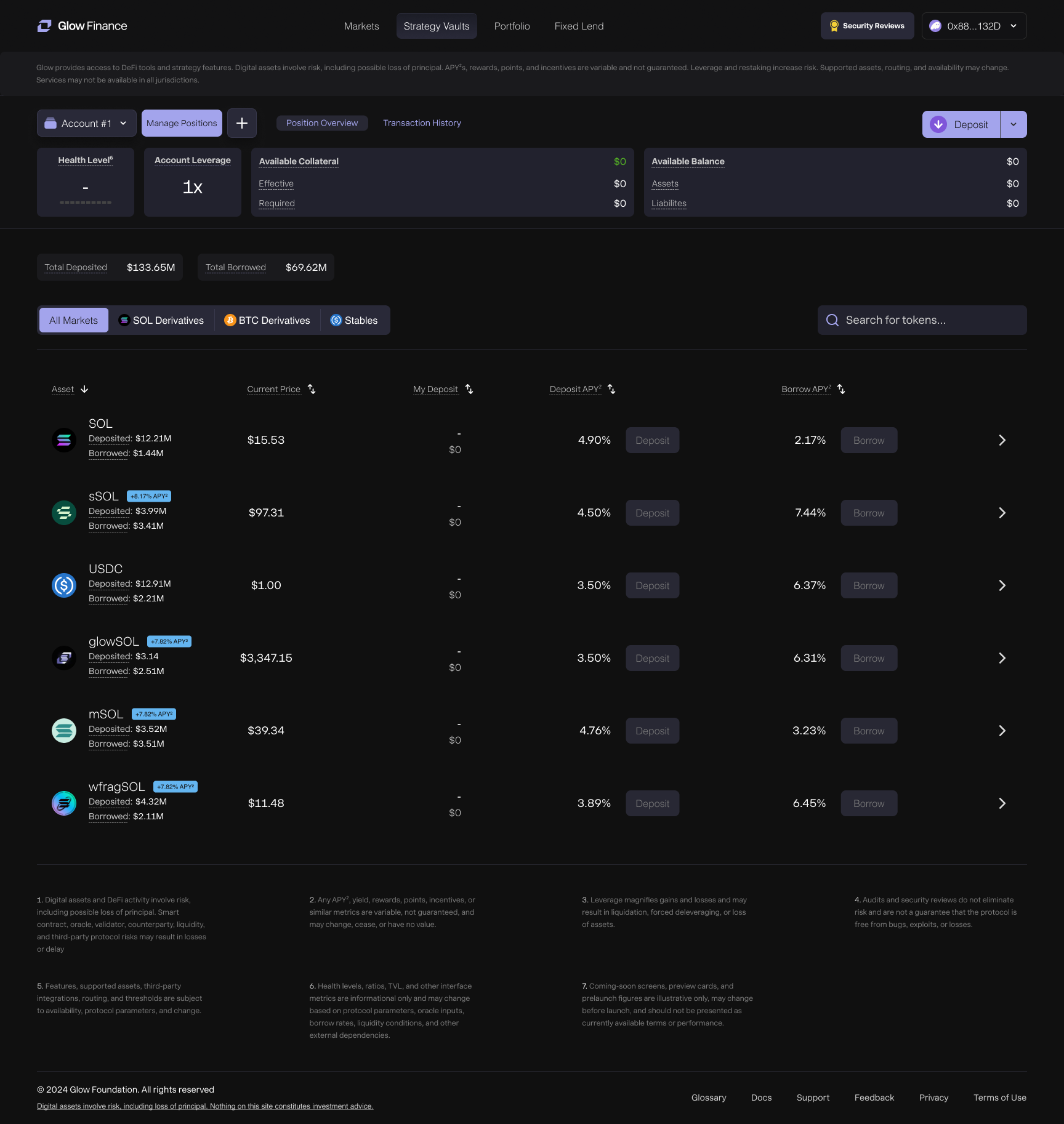Screen dimensions: 1064x1124
Task: Click the wfragSOL token icon
Action: [x=64, y=803]
